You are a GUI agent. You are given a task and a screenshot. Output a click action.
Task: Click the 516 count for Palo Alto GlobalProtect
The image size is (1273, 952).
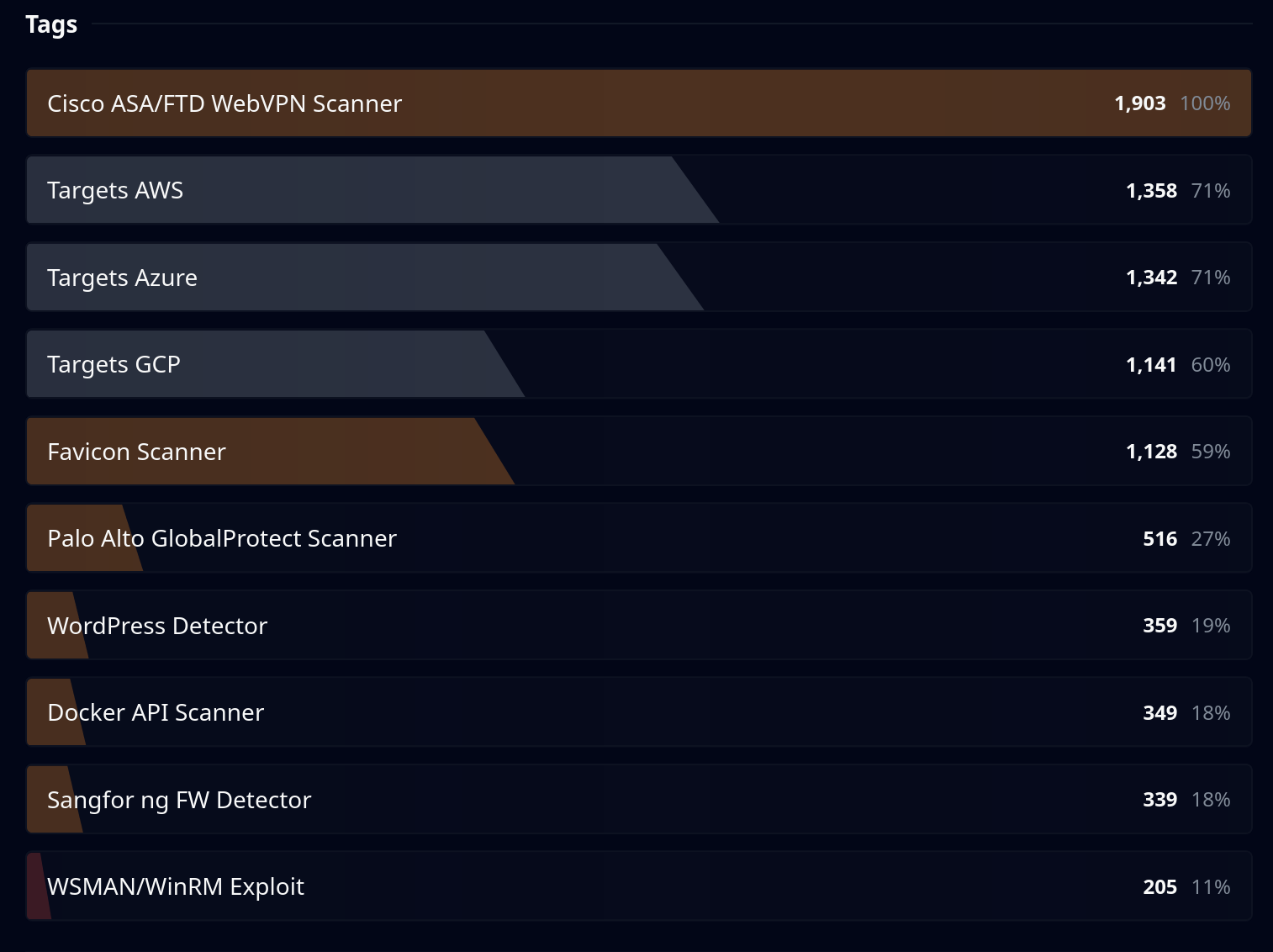[1160, 538]
